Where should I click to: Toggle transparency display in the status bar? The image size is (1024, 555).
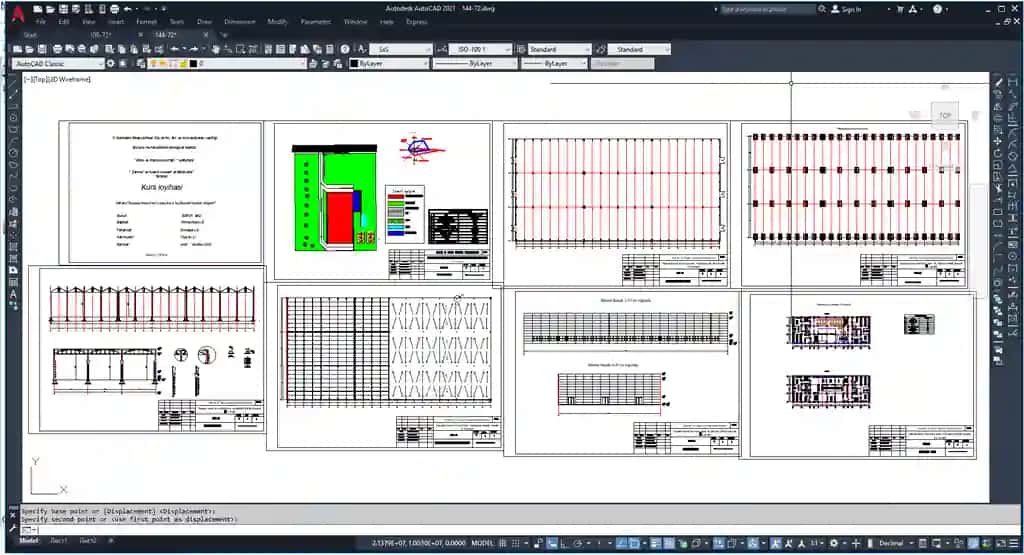669,543
